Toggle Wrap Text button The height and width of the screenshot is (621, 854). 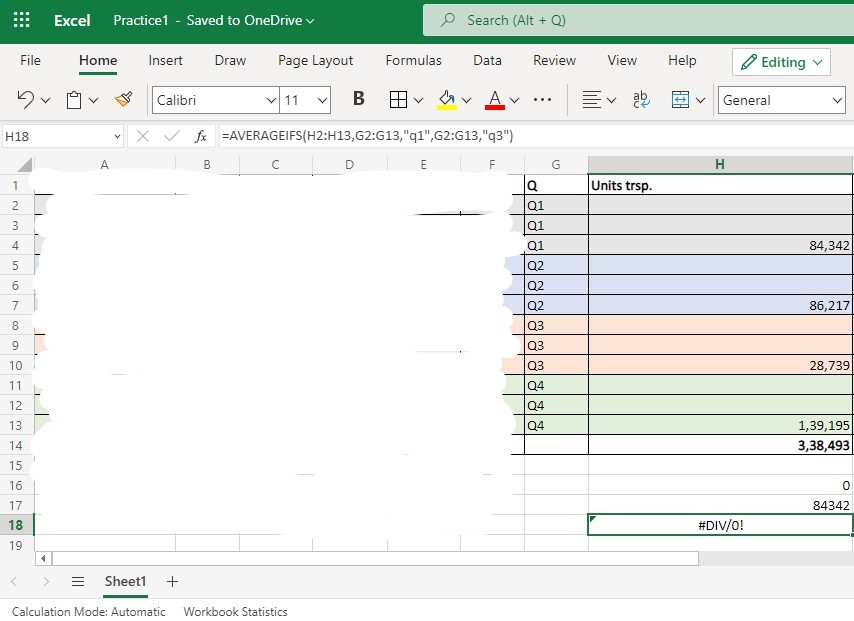click(641, 100)
